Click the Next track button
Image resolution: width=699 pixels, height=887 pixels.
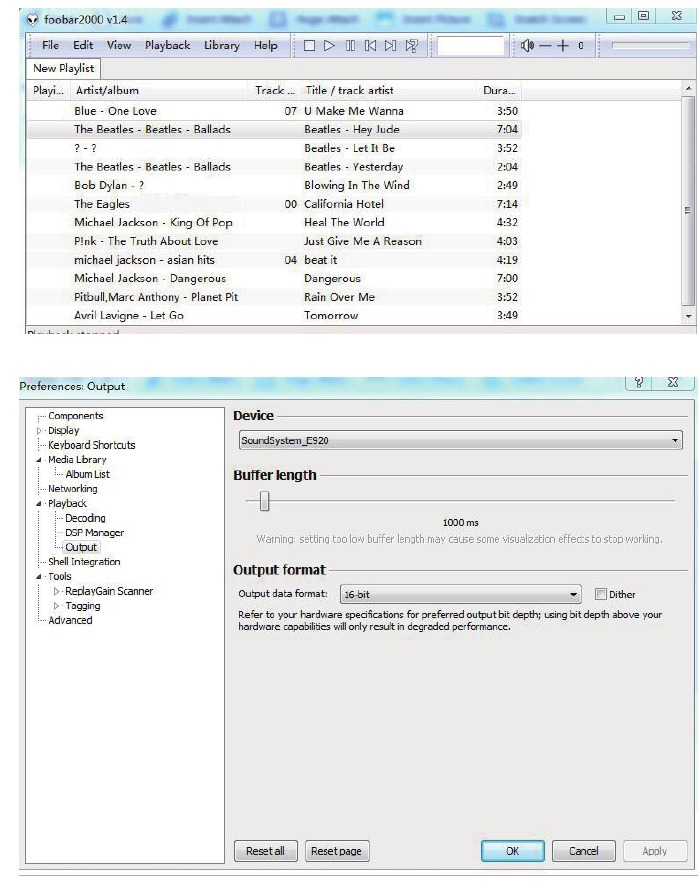pos(390,46)
